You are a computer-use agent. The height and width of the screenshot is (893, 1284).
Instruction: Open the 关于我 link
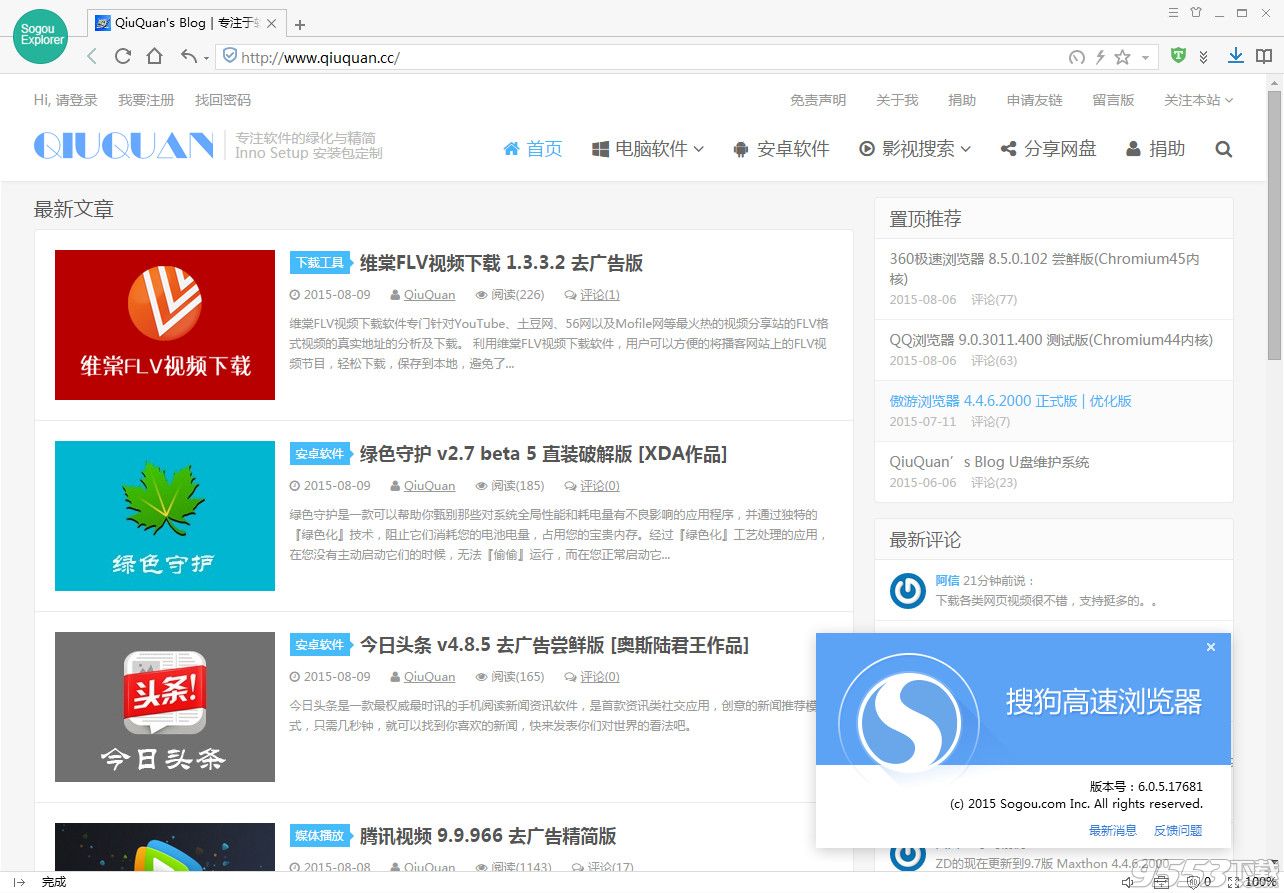(x=897, y=100)
